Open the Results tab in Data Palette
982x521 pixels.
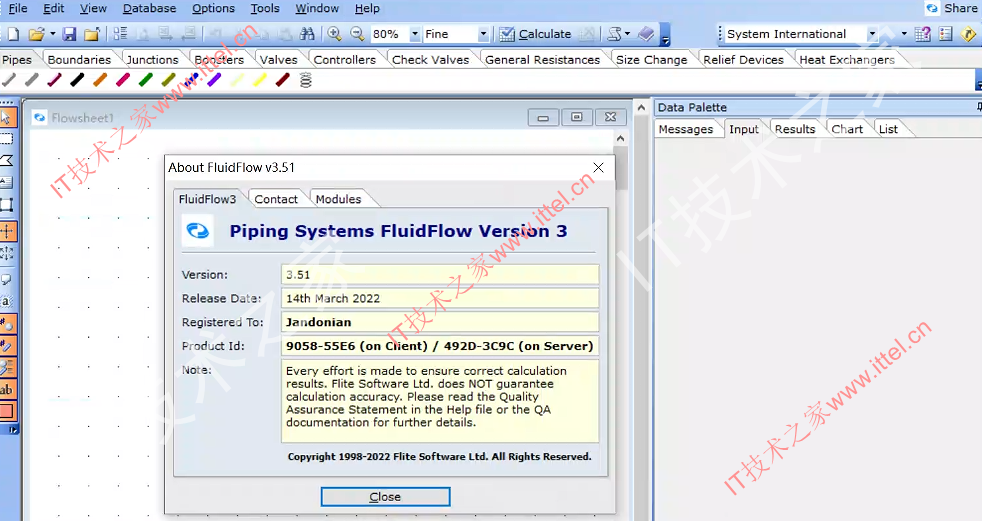795,129
